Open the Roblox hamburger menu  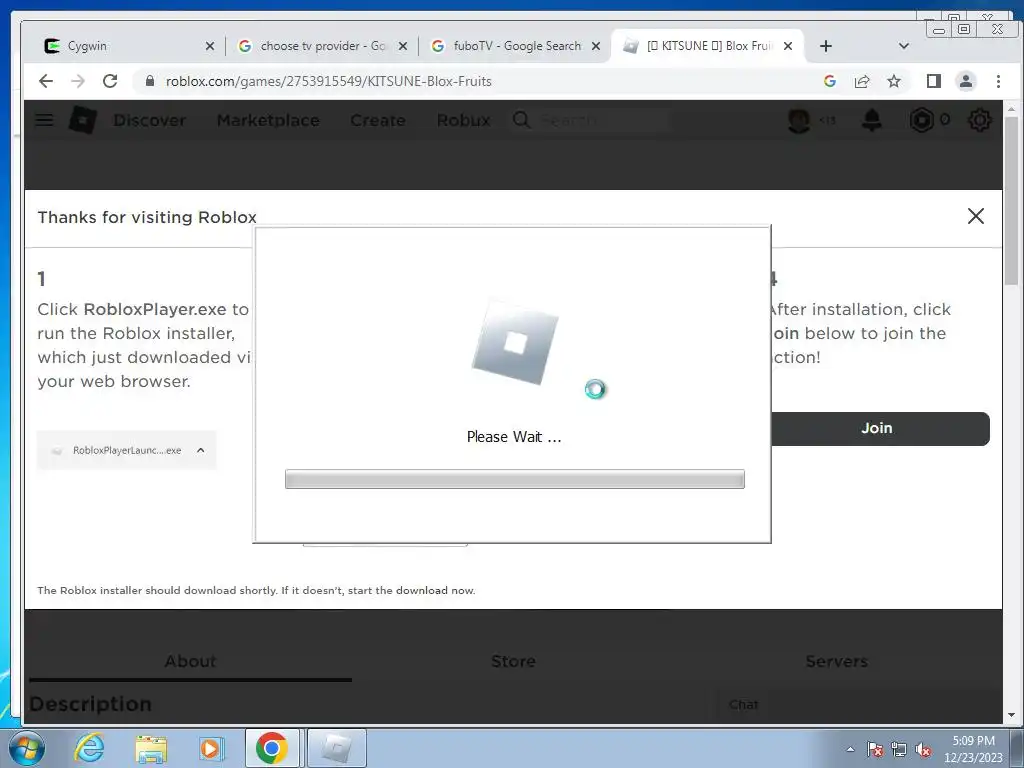(x=44, y=120)
